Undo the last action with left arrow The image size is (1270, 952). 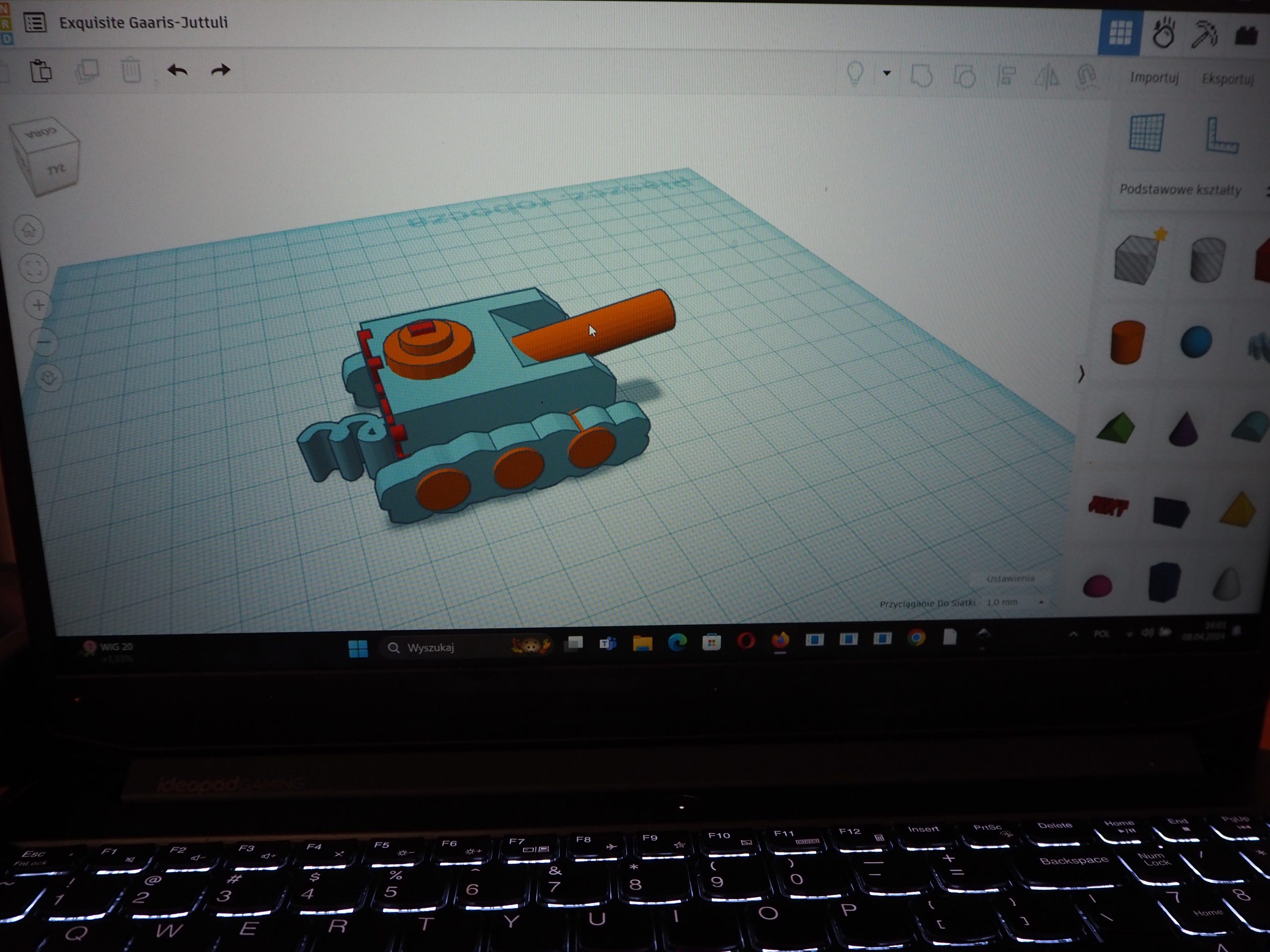[x=178, y=70]
